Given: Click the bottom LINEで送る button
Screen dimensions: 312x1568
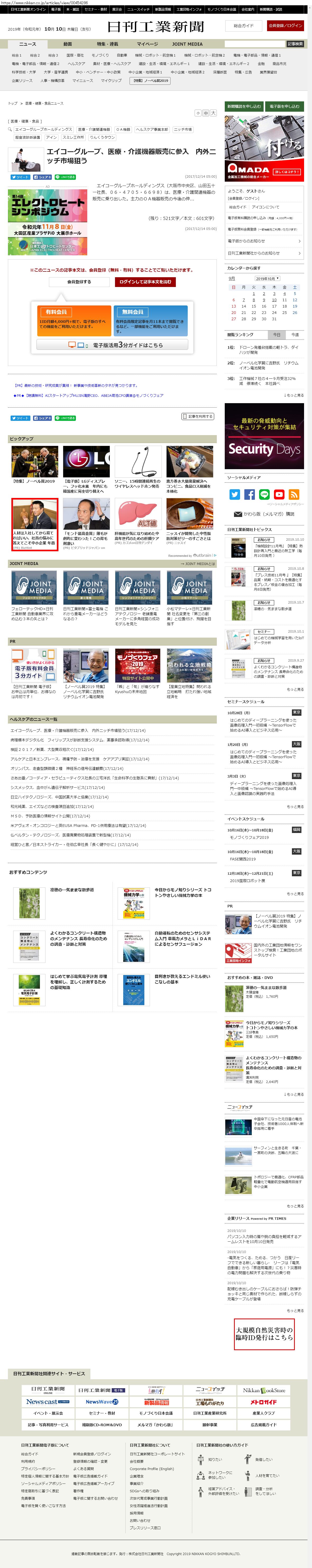Looking at the screenshot, I should tap(65, 418).
